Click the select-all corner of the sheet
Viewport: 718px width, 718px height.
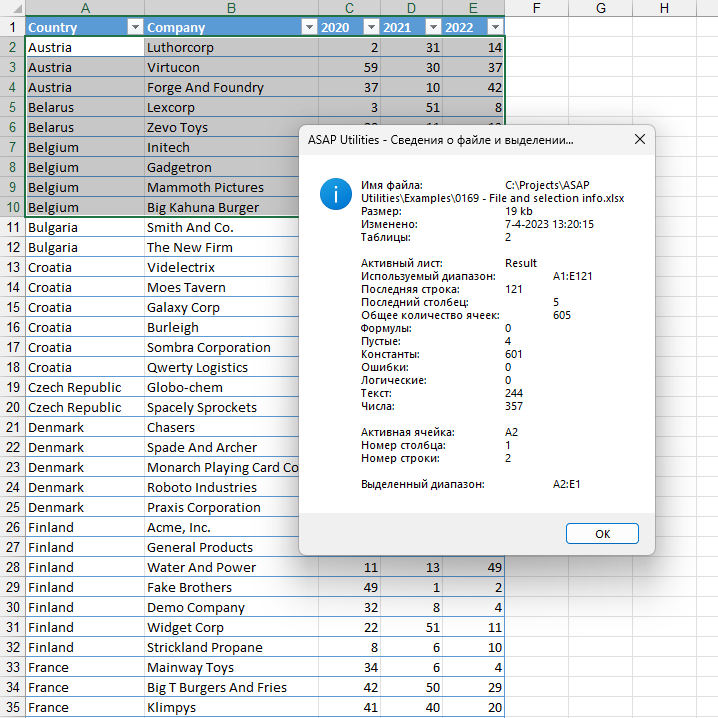pyautogui.click(x=12, y=8)
